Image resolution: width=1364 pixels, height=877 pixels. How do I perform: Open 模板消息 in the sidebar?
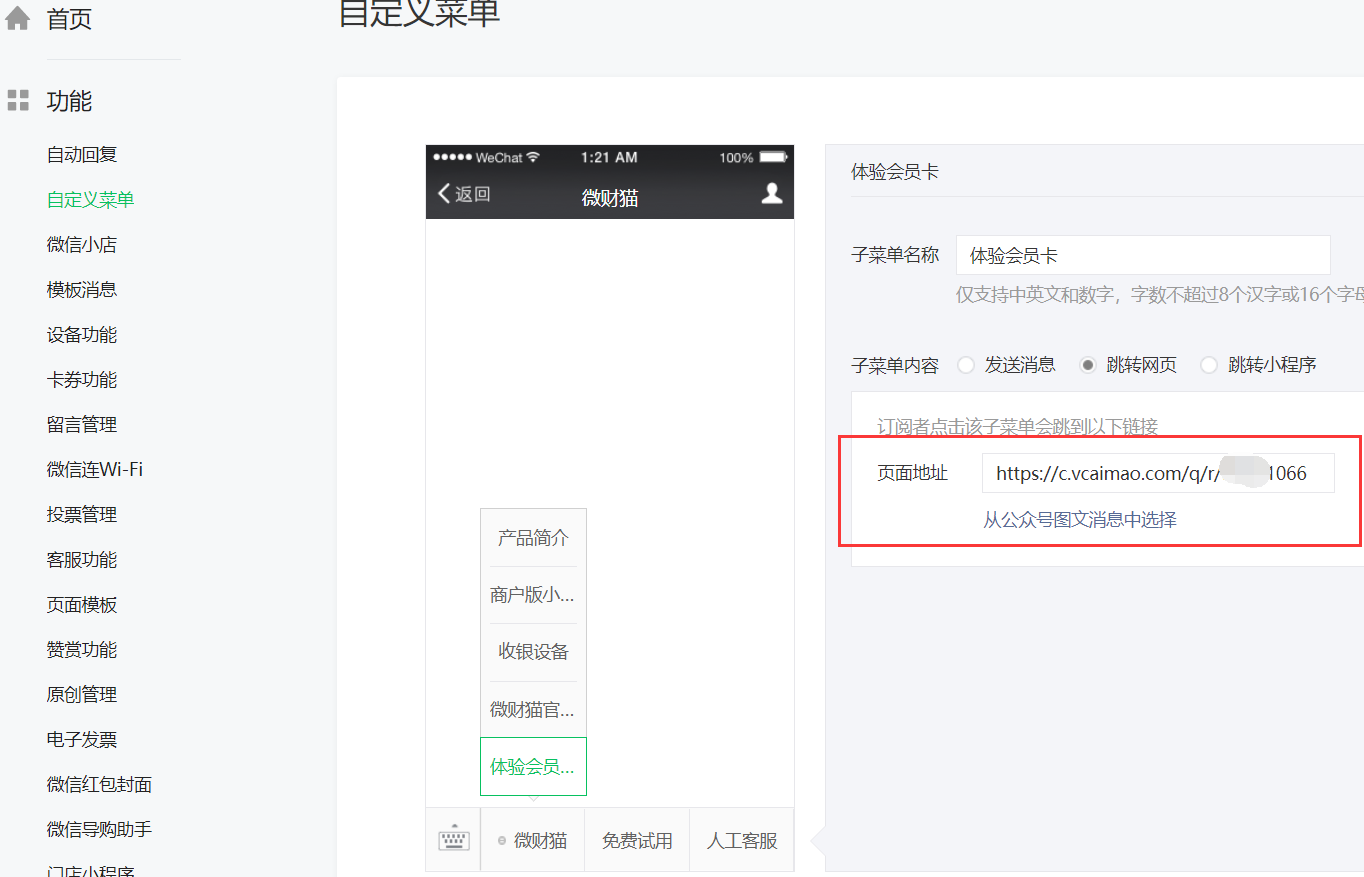(82, 290)
